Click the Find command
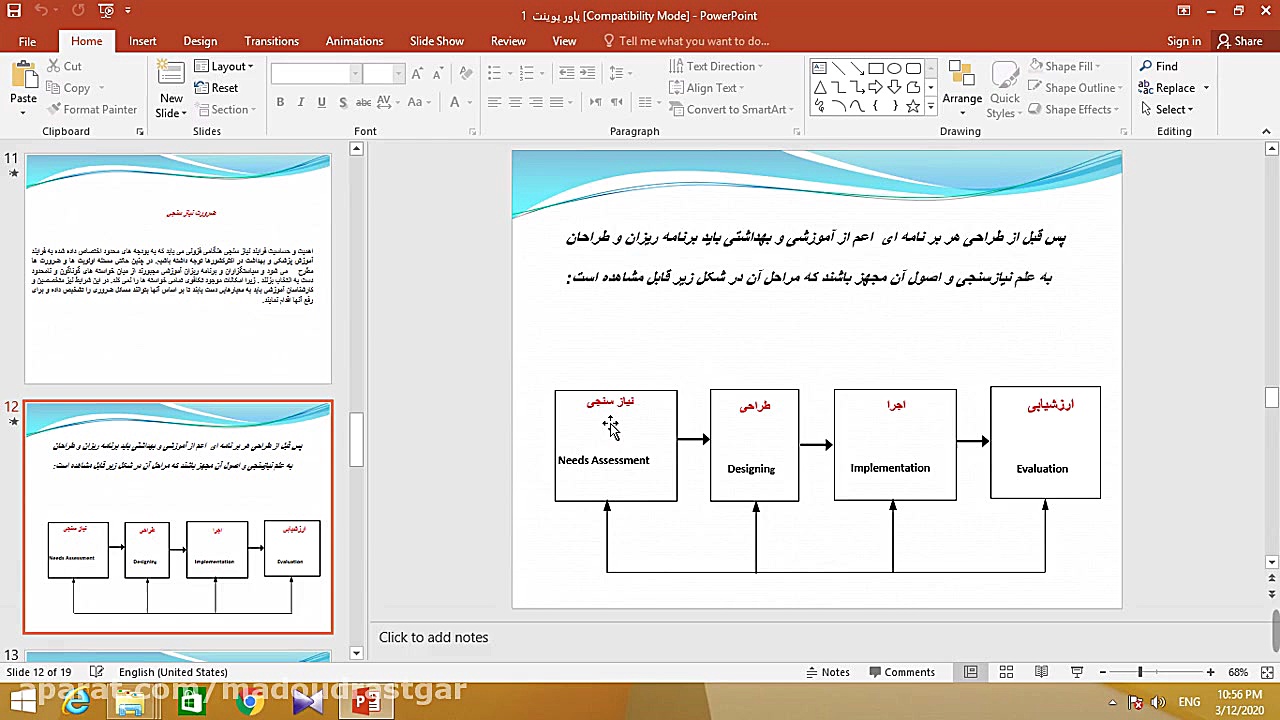Image resolution: width=1280 pixels, height=720 pixels. [x=1158, y=66]
